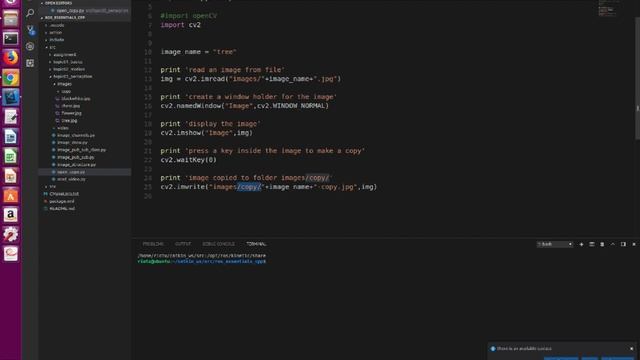The width and height of the screenshot is (640, 360).
Task: Collapse the src folder
Action: point(52,47)
